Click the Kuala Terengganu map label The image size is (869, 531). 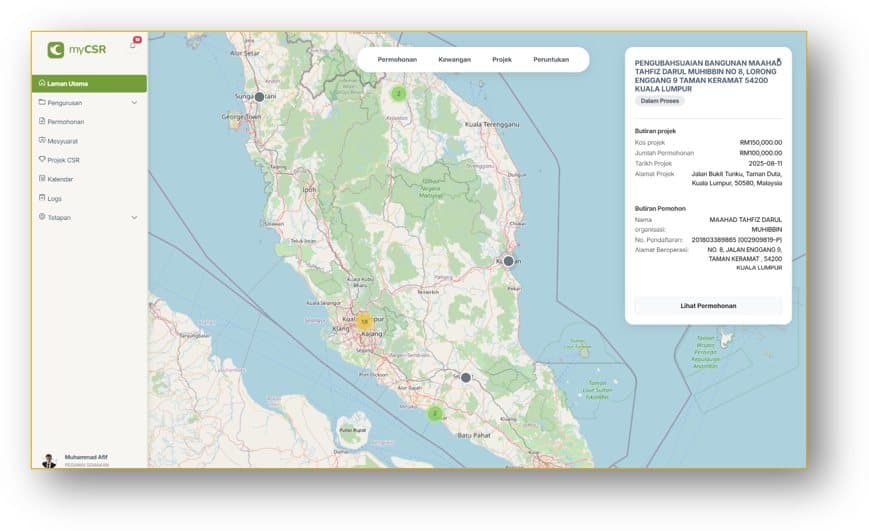click(492, 124)
